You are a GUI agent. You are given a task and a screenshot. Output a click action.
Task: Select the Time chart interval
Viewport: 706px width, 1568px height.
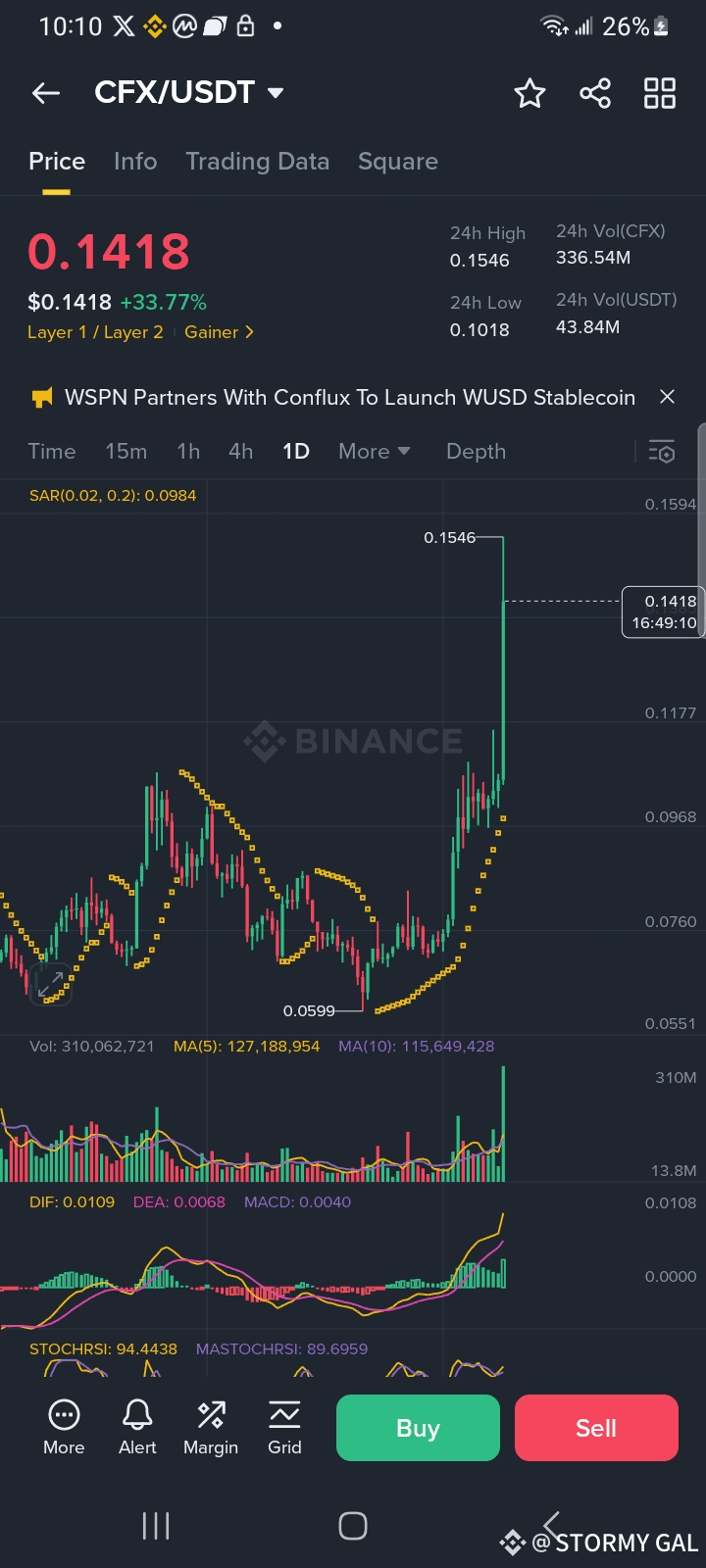52,452
